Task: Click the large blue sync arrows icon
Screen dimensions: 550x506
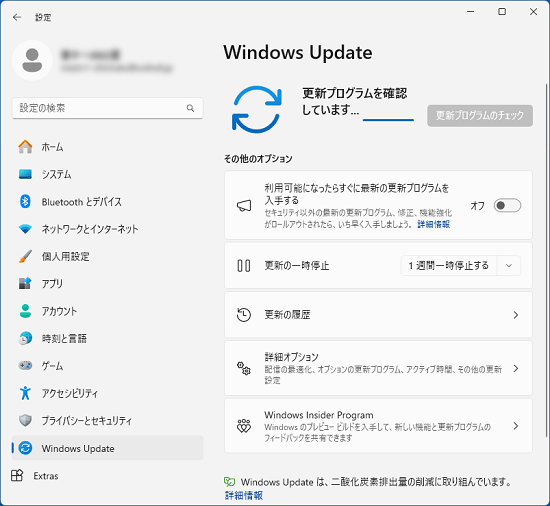Action: [257, 109]
